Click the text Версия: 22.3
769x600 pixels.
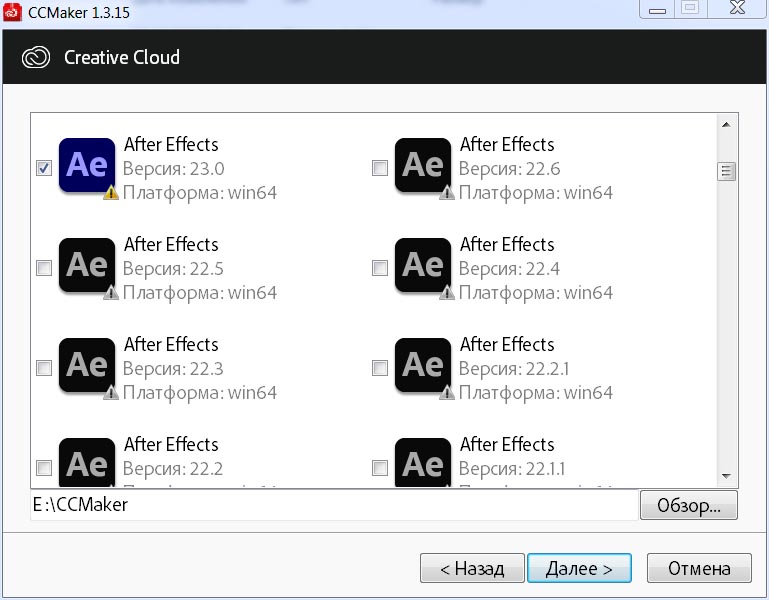[173, 369]
